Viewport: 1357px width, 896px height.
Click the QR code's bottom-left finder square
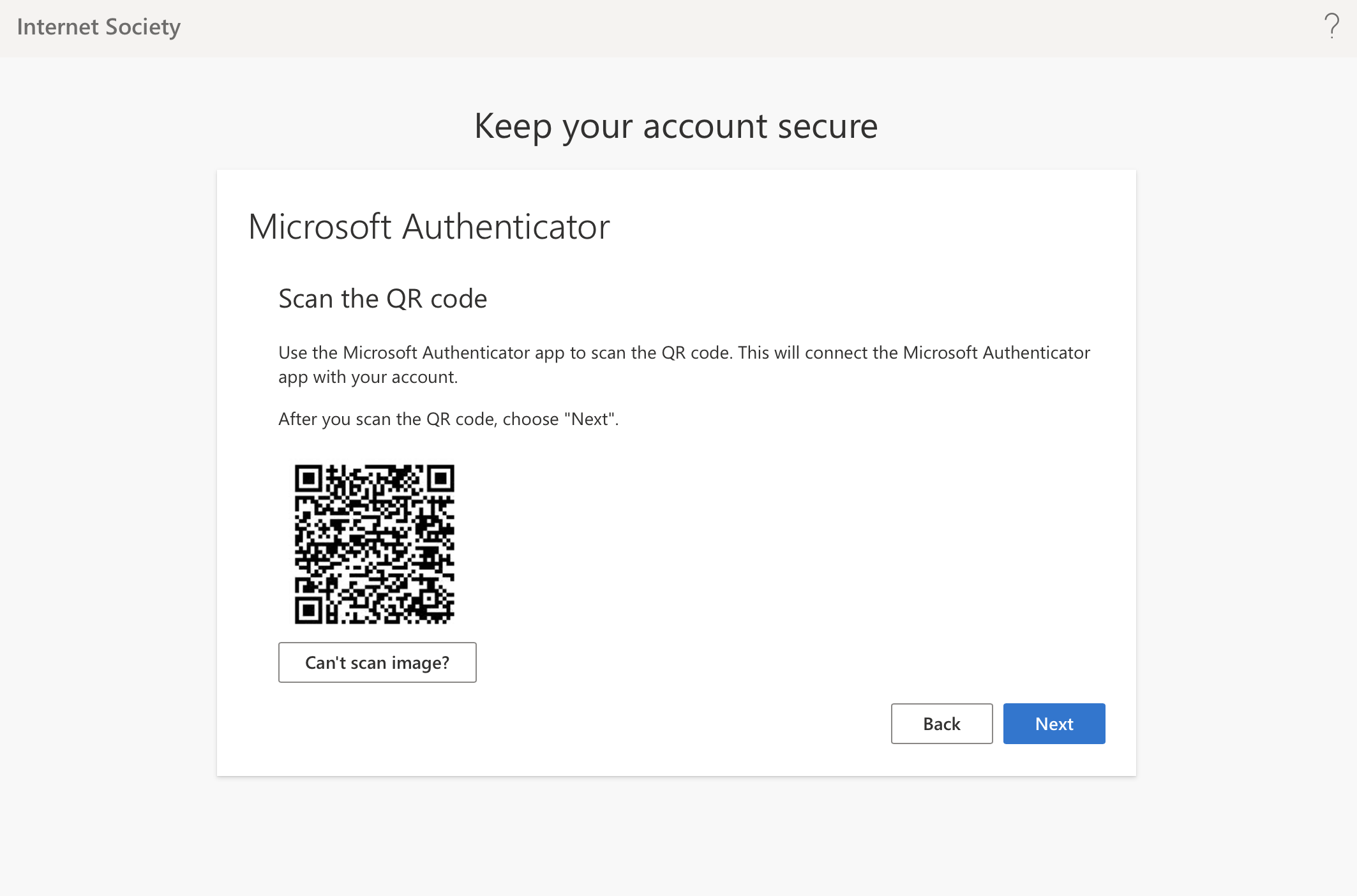click(x=309, y=609)
